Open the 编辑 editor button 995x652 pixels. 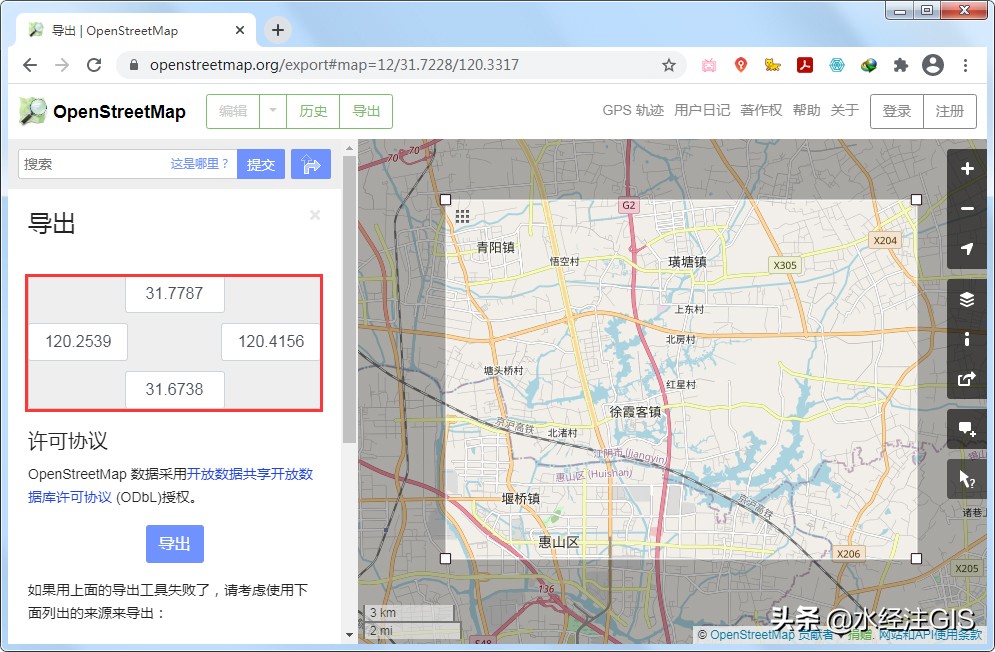[233, 111]
